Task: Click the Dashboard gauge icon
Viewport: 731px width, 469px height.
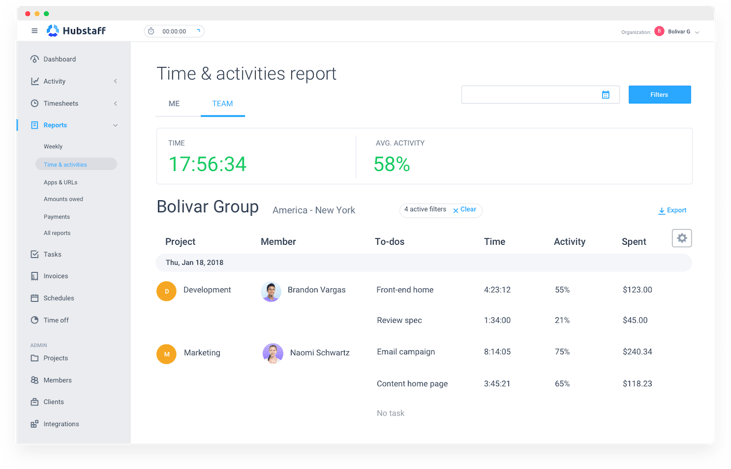Action: 34,59
